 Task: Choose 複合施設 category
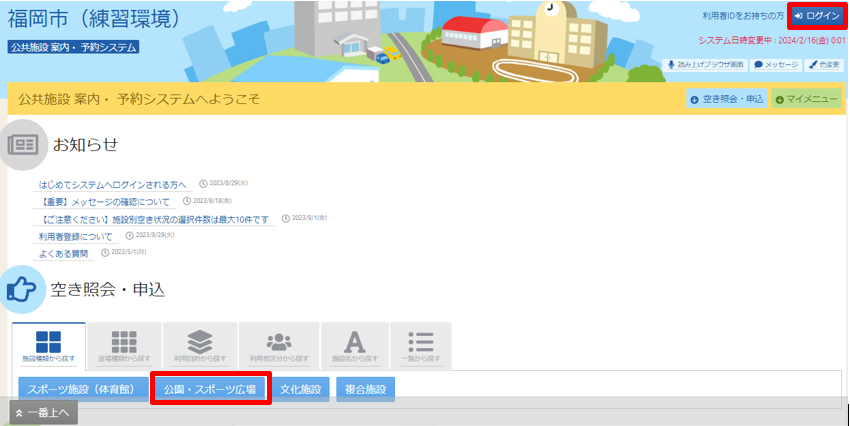(x=365, y=389)
